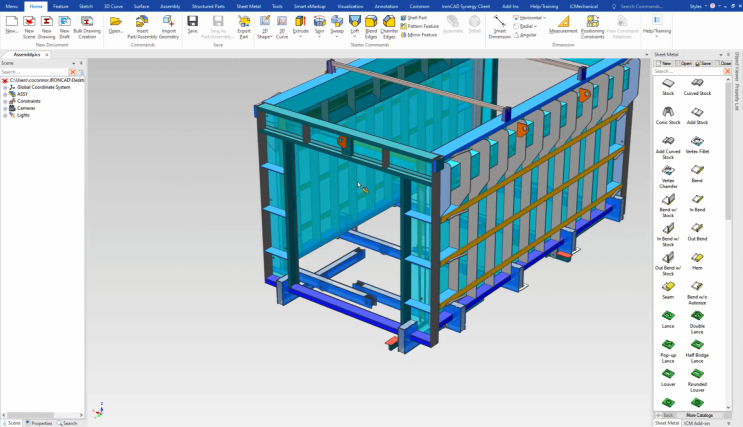Click Angular dimension button

525,35
